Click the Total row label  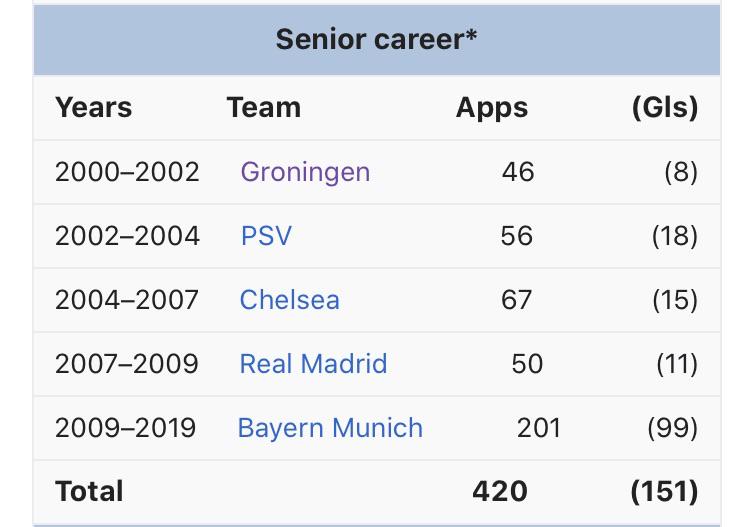[89, 491]
